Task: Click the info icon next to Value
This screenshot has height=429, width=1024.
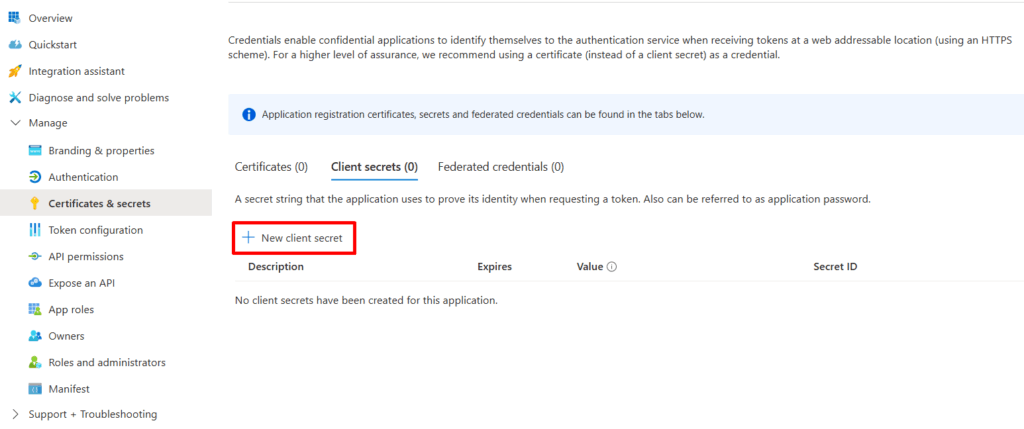Action: pyautogui.click(x=611, y=267)
